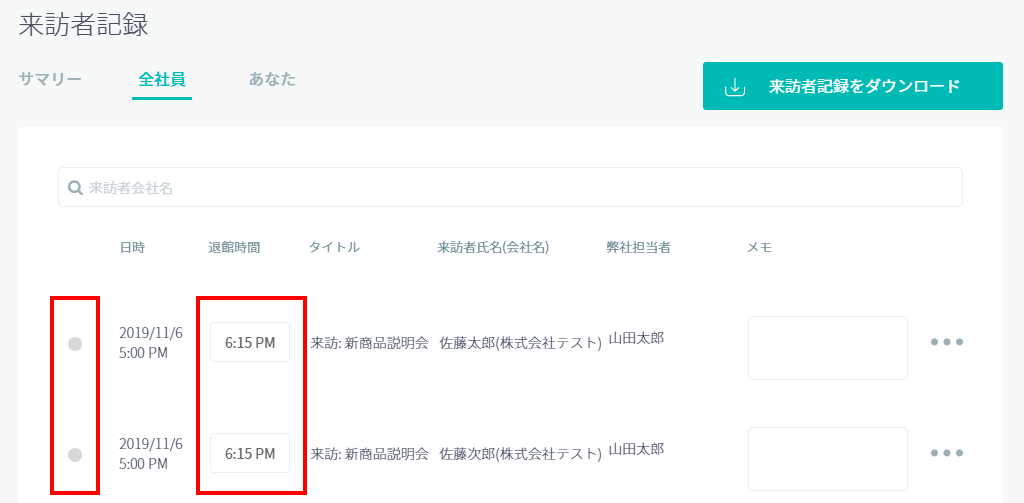
Task: Focus the 来訪者会社名 search field
Action: [x=510, y=187]
